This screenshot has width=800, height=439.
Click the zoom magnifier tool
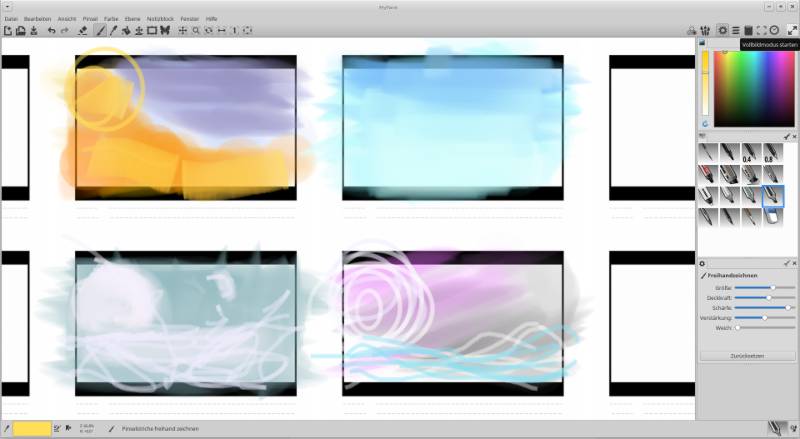pos(196,31)
